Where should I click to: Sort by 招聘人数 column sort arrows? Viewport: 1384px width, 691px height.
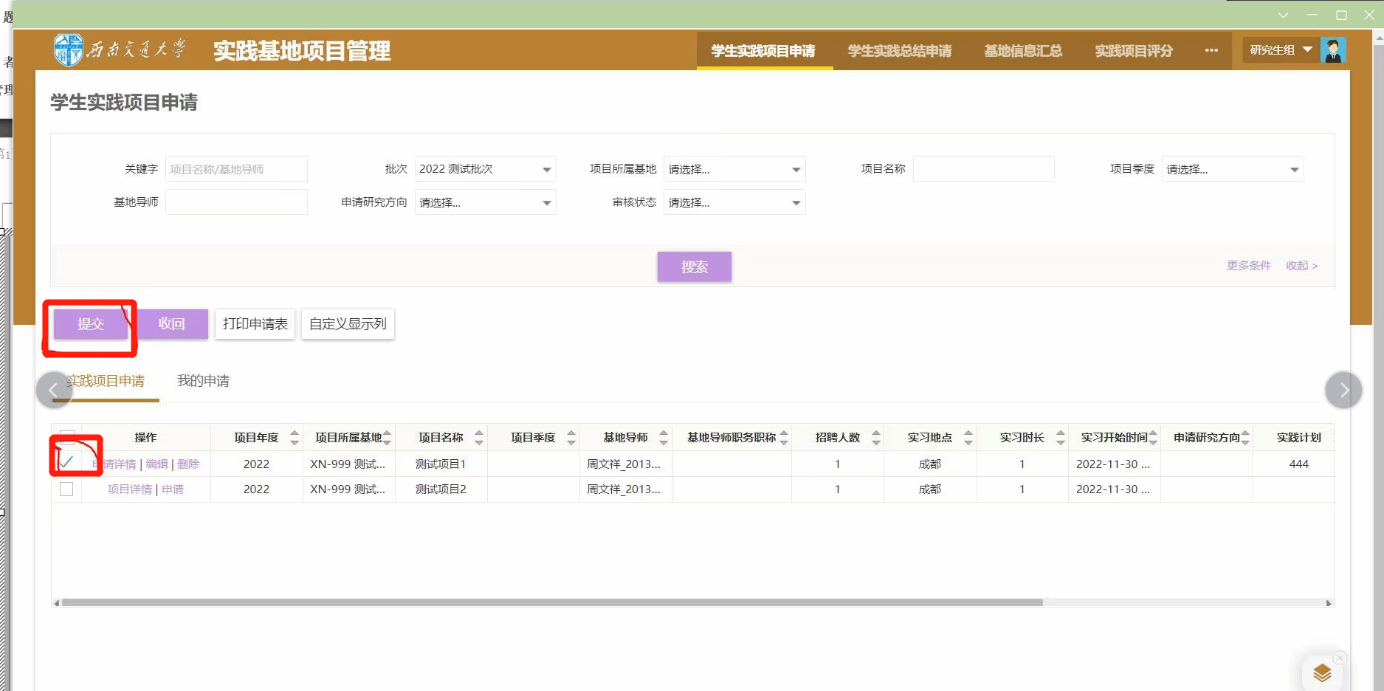pyautogui.click(x=875, y=438)
